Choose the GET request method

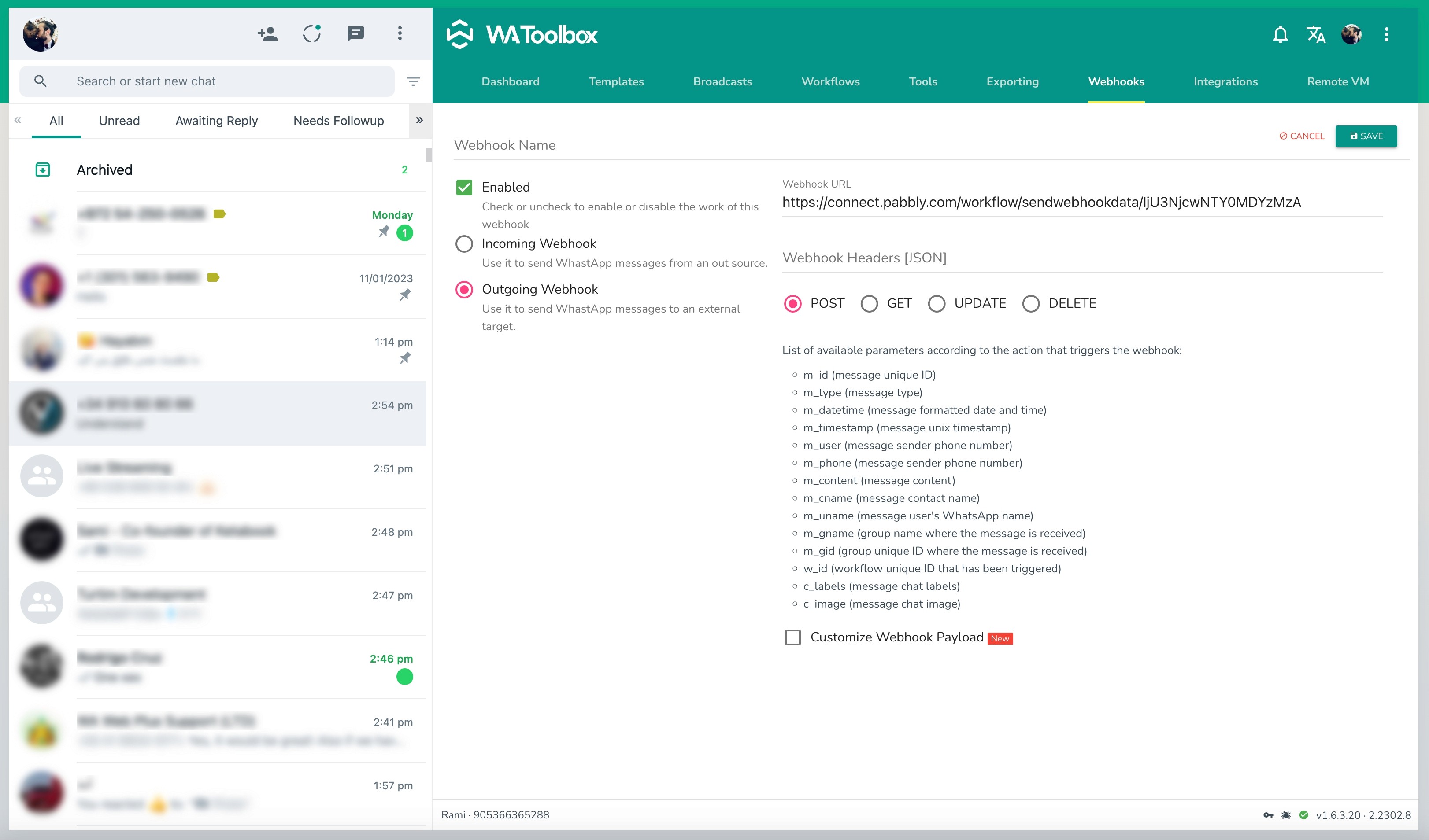(869, 304)
